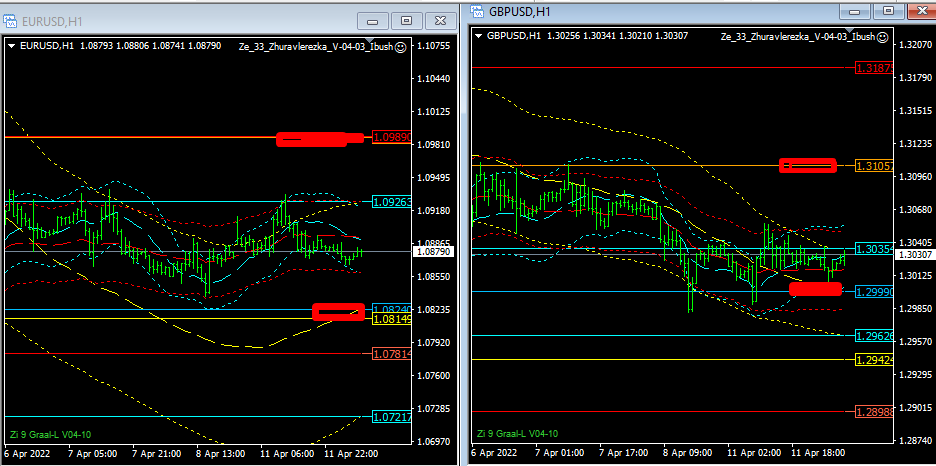The image size is (936, 466).
Task: Click the current price tag 1.08790
Action: [x=434, y=253]
